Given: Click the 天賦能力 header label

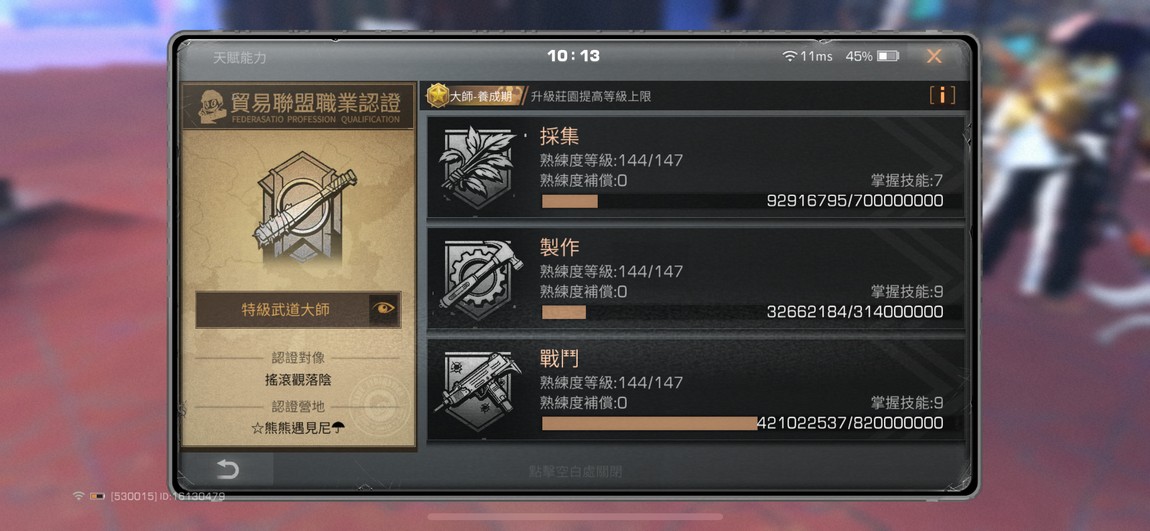Looking at the screenshot, I should pos(240,57).
